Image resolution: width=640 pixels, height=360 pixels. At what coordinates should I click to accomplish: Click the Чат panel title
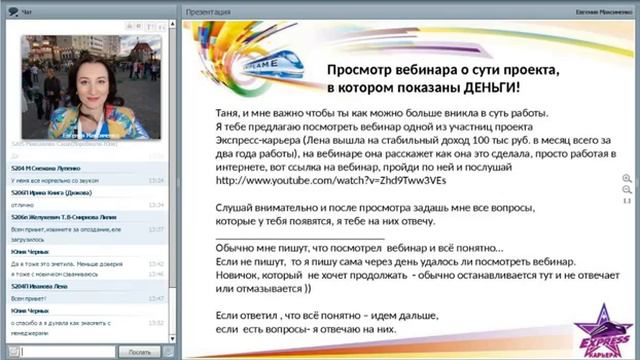27,12
